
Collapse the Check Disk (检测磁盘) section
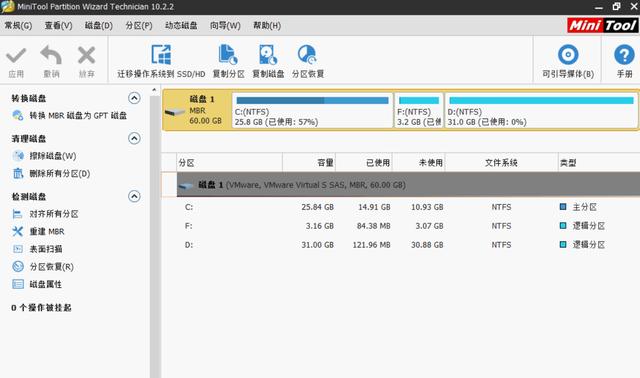pyautogui.click(x=134, y=196)
